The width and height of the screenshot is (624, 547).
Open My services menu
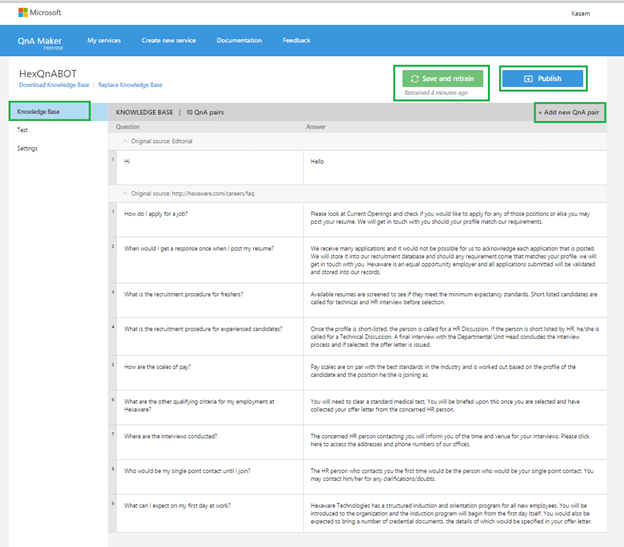[104, 41]
